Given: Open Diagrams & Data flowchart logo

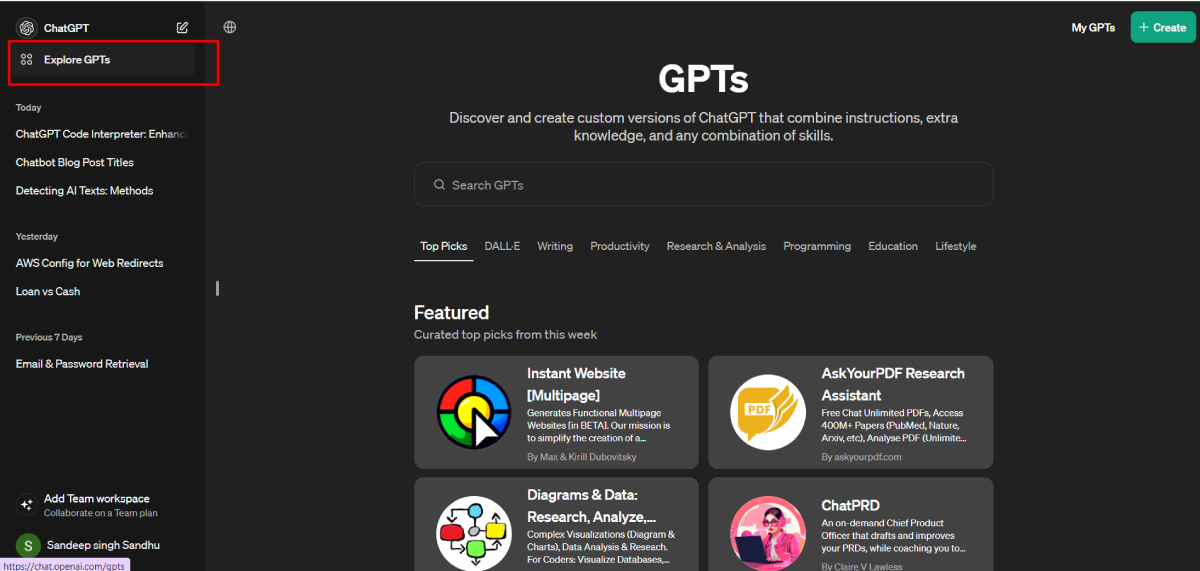Looking at the screenshot, I should coord(474,533).
